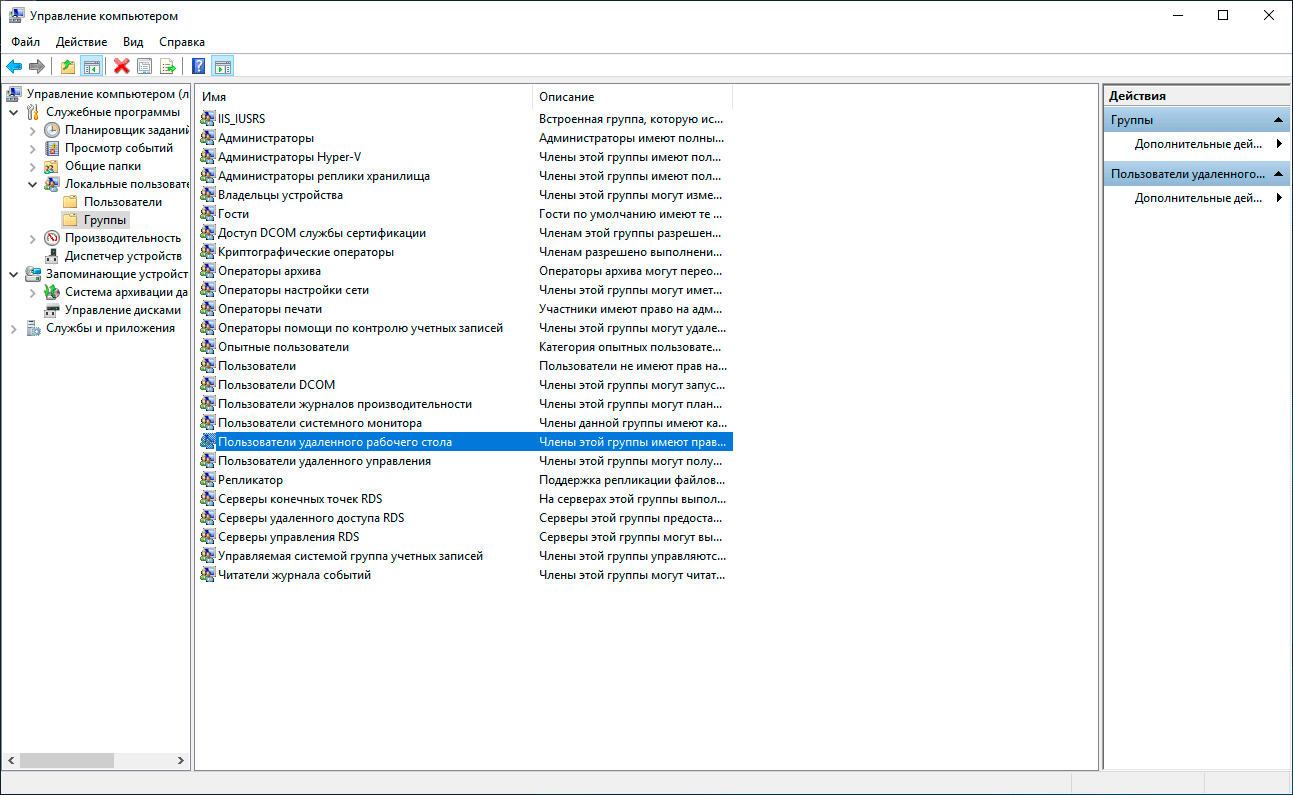1293x795 pixels.
Task: Expand the Службы и приложения node
Action: click(14, 328)
